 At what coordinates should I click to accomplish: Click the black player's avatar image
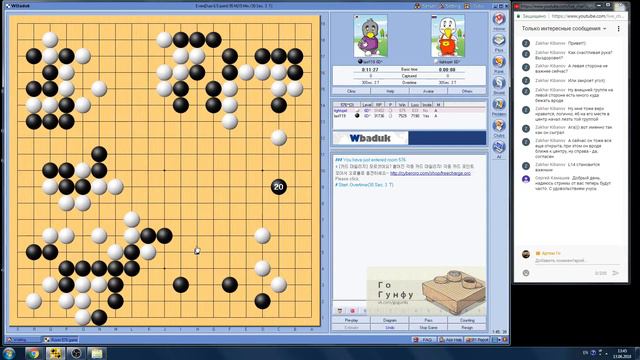tap(370, 36)
